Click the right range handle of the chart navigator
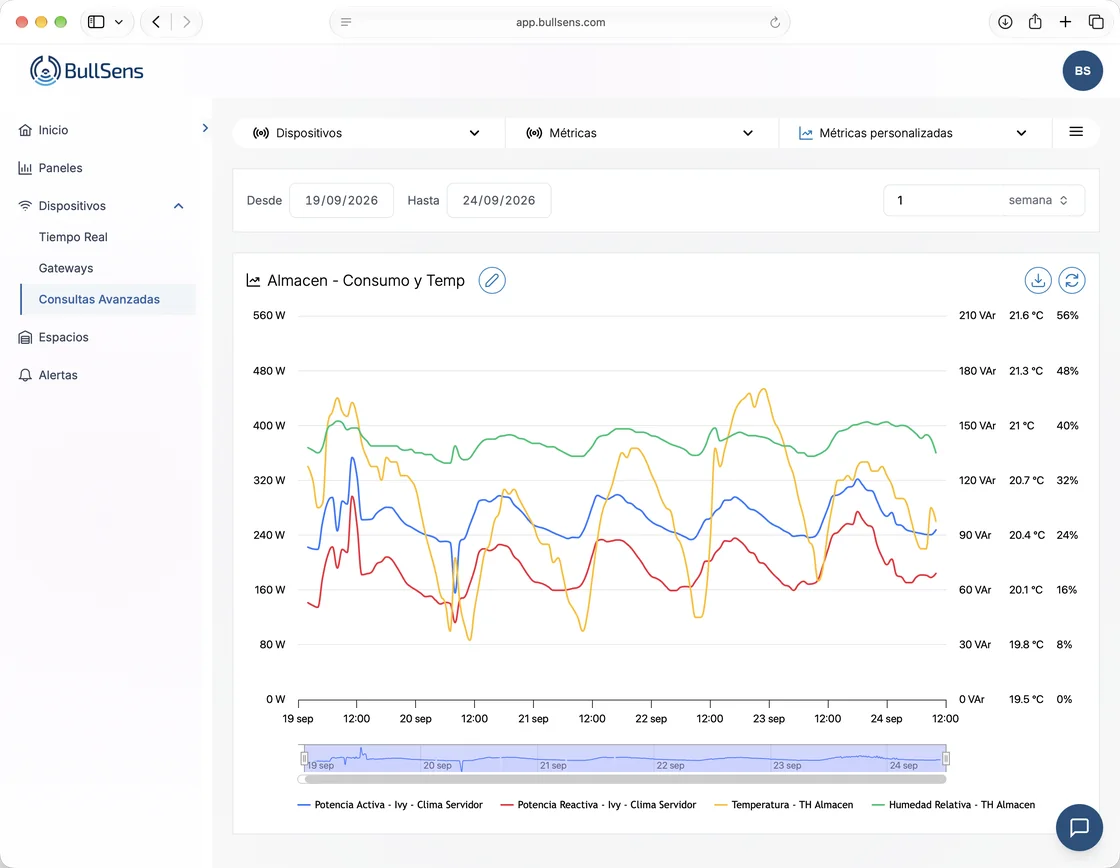Image resolution: width=1120 pixels, height=868 pixels. [946, 758]
